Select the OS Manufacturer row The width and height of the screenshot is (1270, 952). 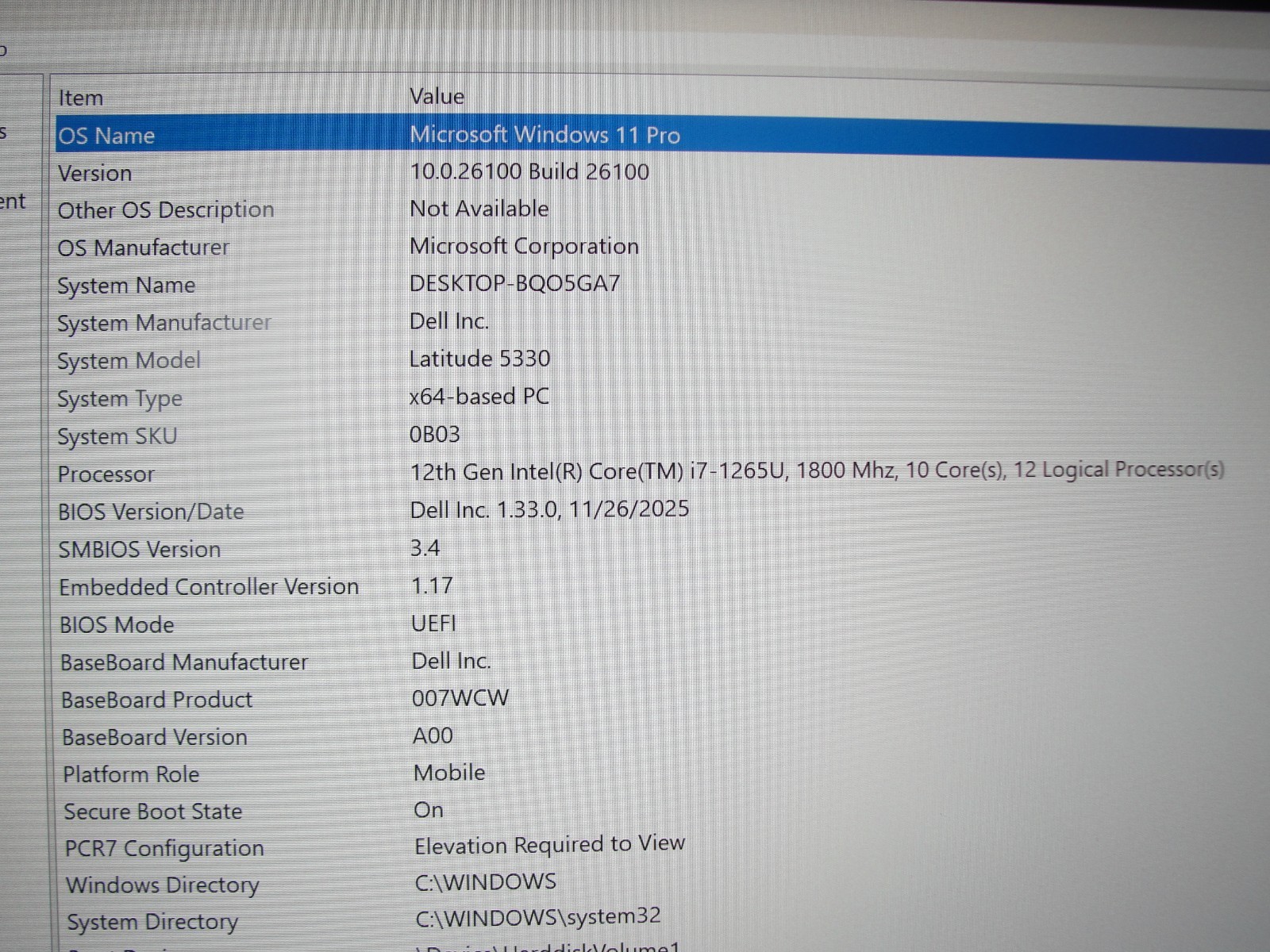click(x=143, y=248)
